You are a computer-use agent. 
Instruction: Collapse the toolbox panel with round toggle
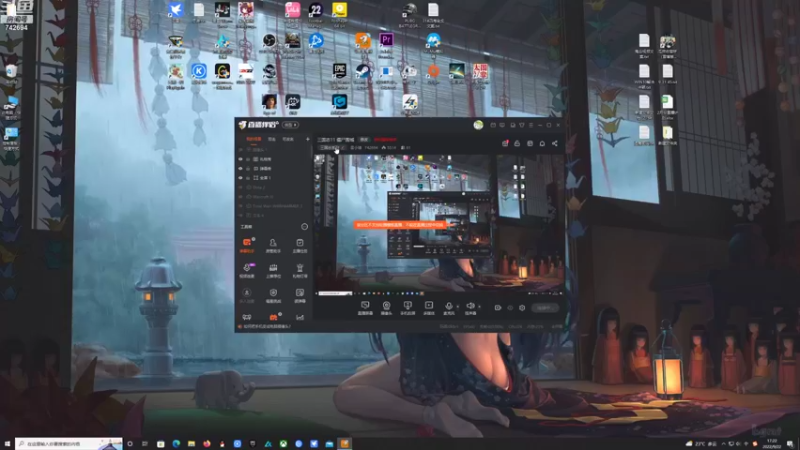(x=305, y=227)
